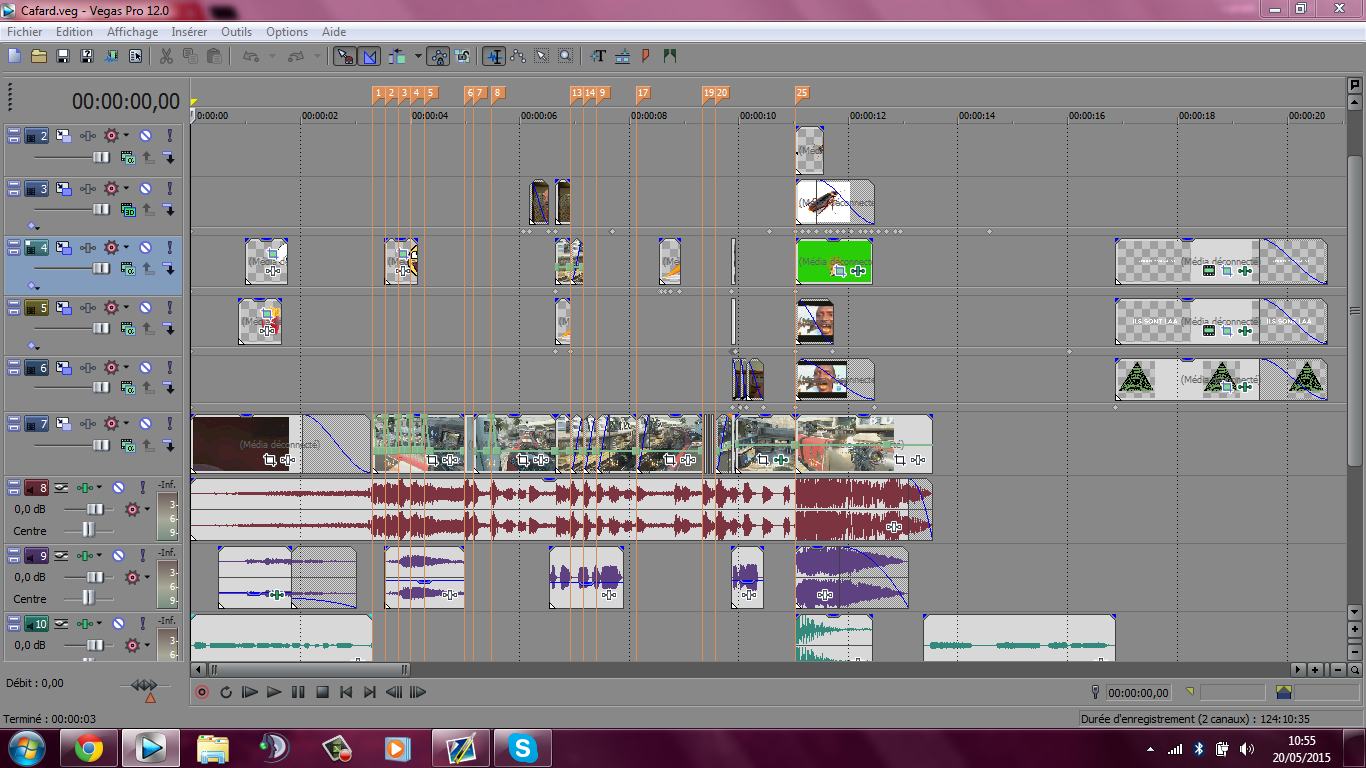Image resolution: width=1366 pixels, height=768 pixels.
Task: Mute audio track 8
Action: pyautogui.click(x=118, y=487)
